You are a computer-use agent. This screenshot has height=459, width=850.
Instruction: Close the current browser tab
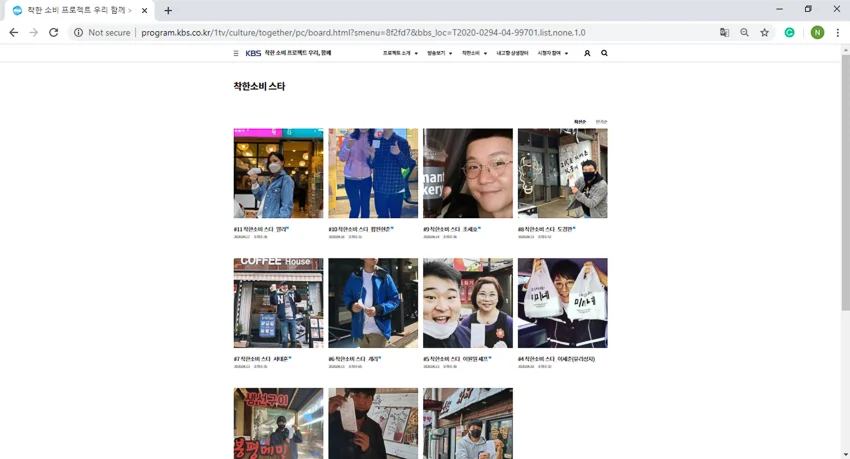tap(144, 10)
